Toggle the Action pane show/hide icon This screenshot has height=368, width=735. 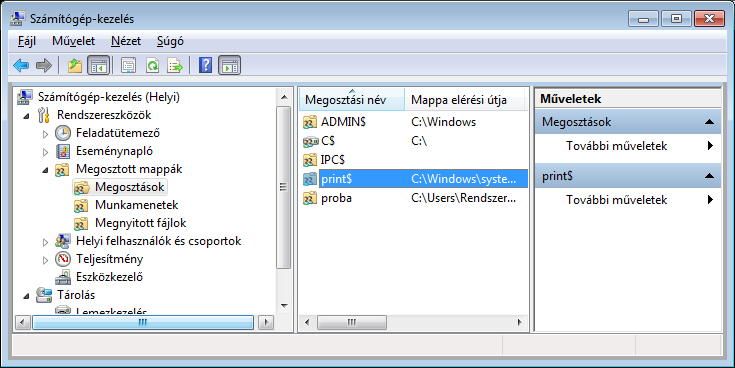pyautogui.click(x=229, y=65)
